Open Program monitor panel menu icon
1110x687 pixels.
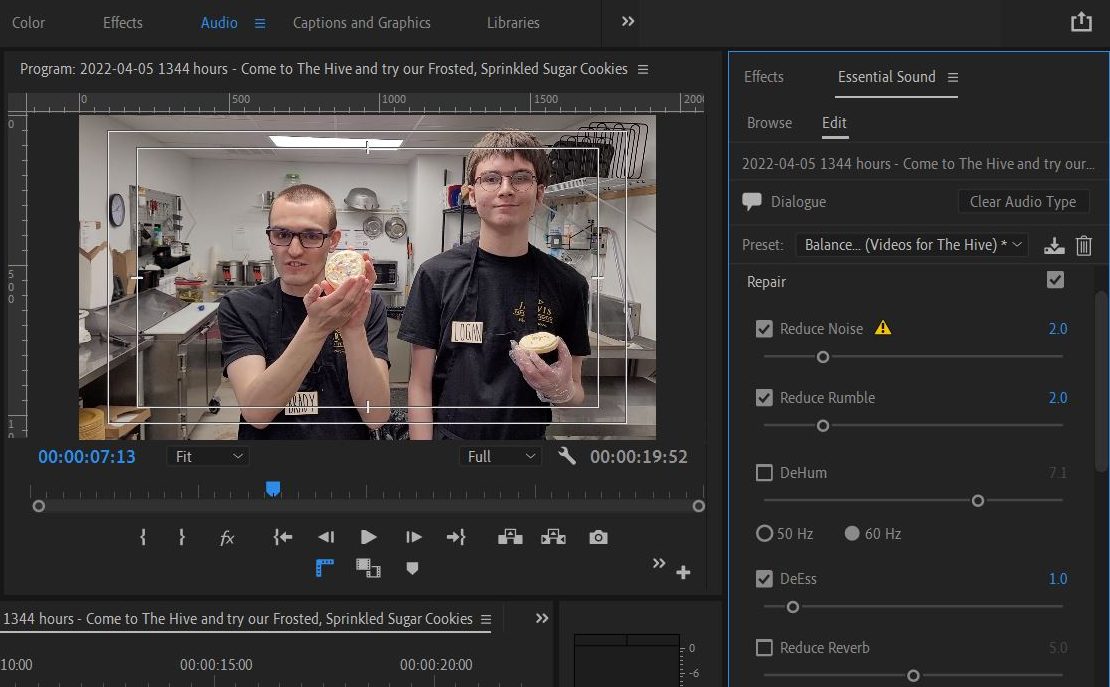643,69
